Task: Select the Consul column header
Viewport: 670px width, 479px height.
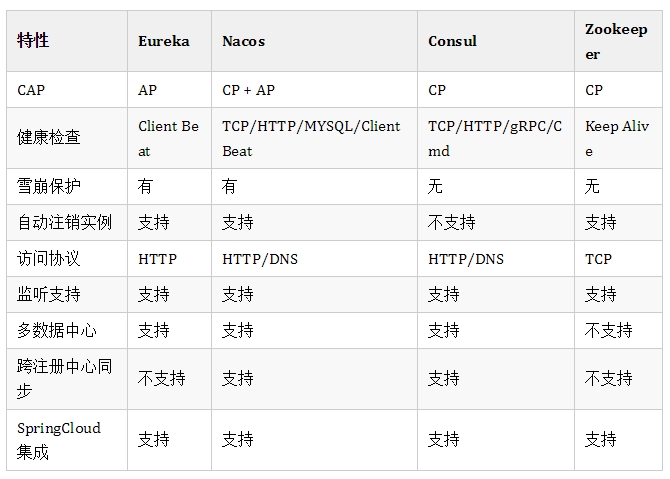Action: click(x=452, y=41)
